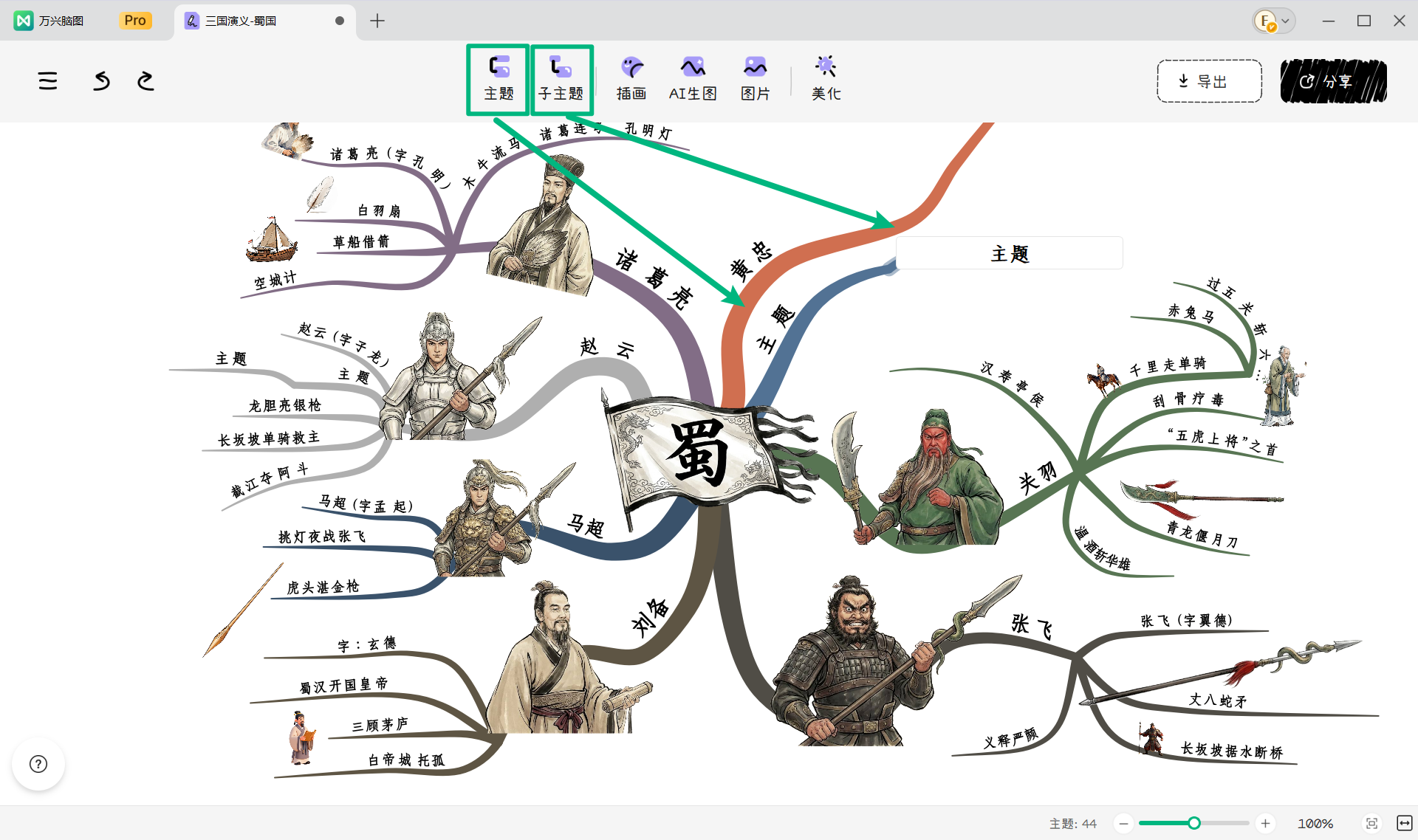This screenshot has height=840, width=1418.
Task: Open the AI生图 image generator
Action: [x=693, y=78]
